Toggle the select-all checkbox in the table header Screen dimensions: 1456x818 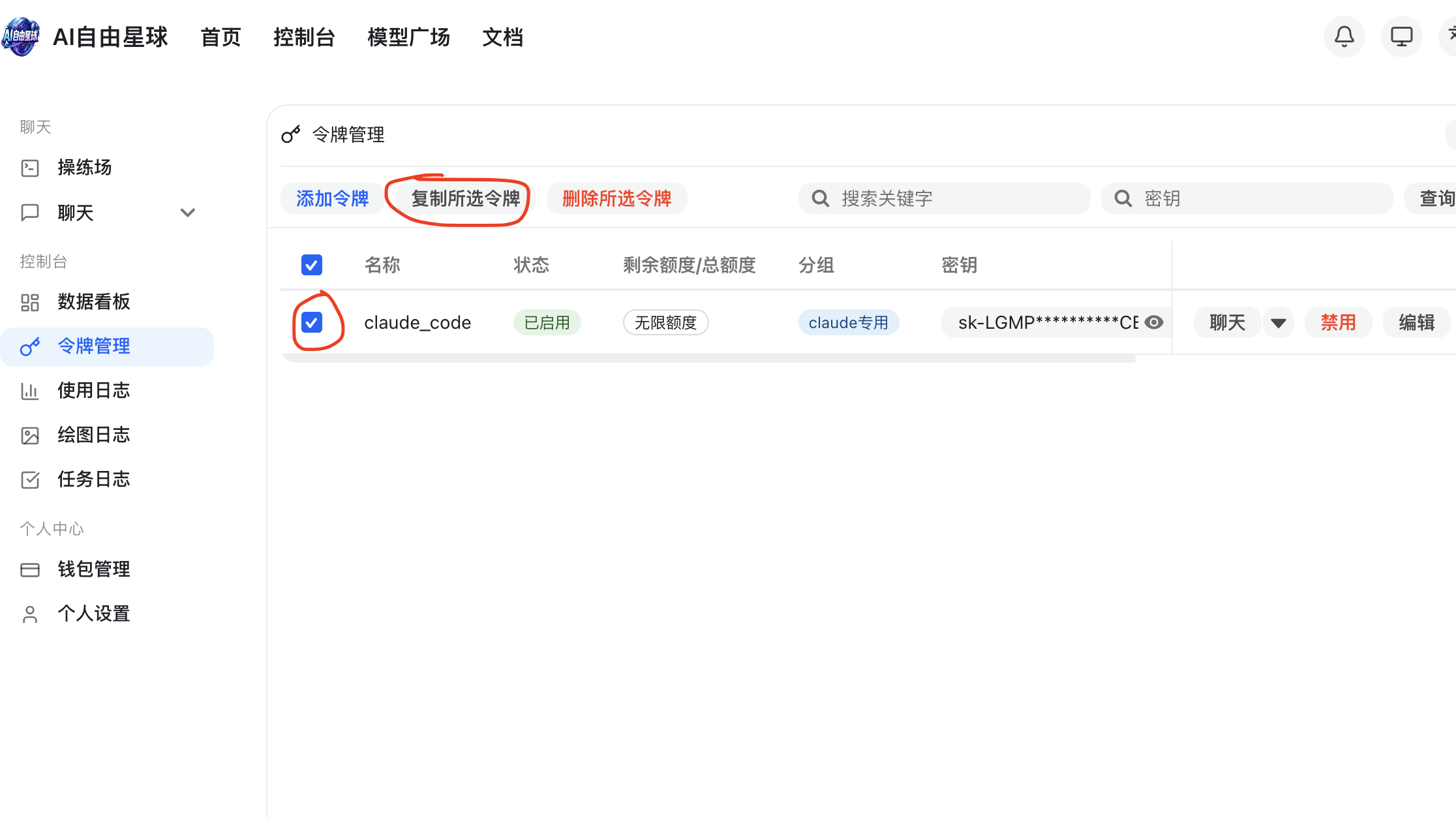coord(312,265)
